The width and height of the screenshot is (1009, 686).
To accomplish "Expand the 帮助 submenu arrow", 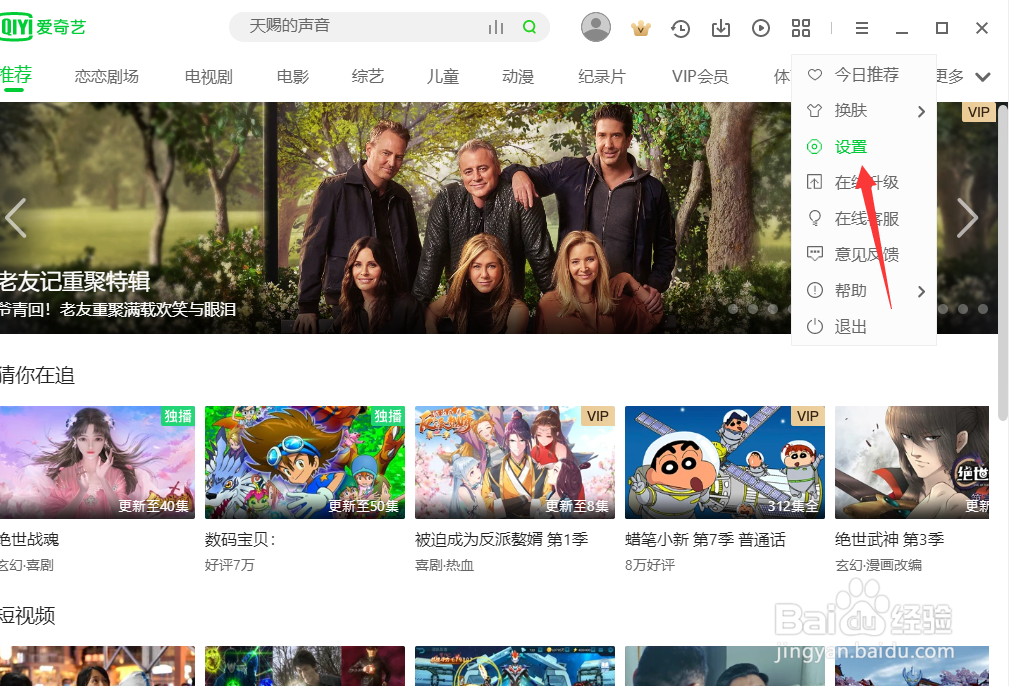I will (x=921, y=292).
